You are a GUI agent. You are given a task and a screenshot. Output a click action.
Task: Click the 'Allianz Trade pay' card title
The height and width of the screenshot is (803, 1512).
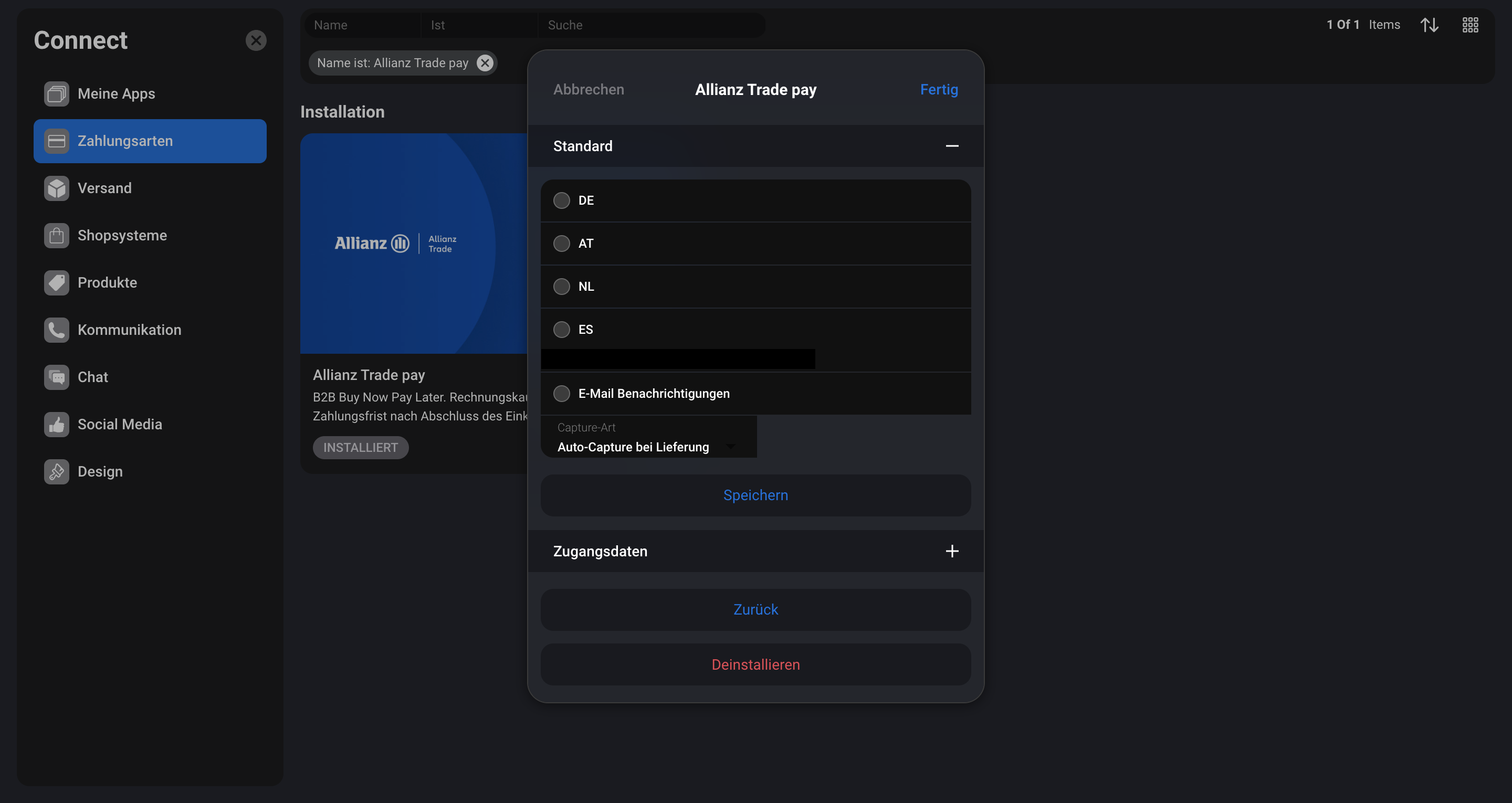tap(369, 375)
